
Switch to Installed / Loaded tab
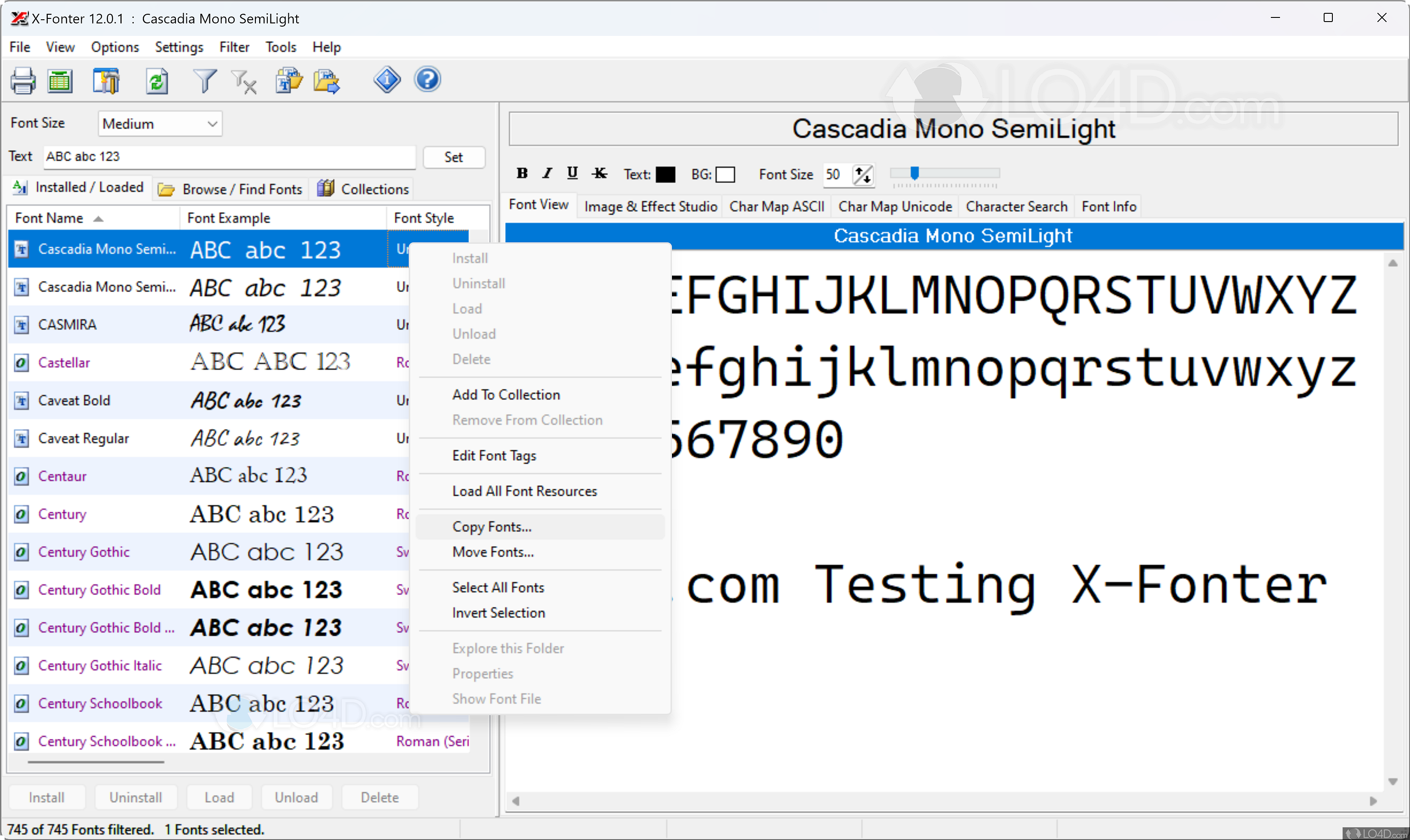(x=78, y=187)
